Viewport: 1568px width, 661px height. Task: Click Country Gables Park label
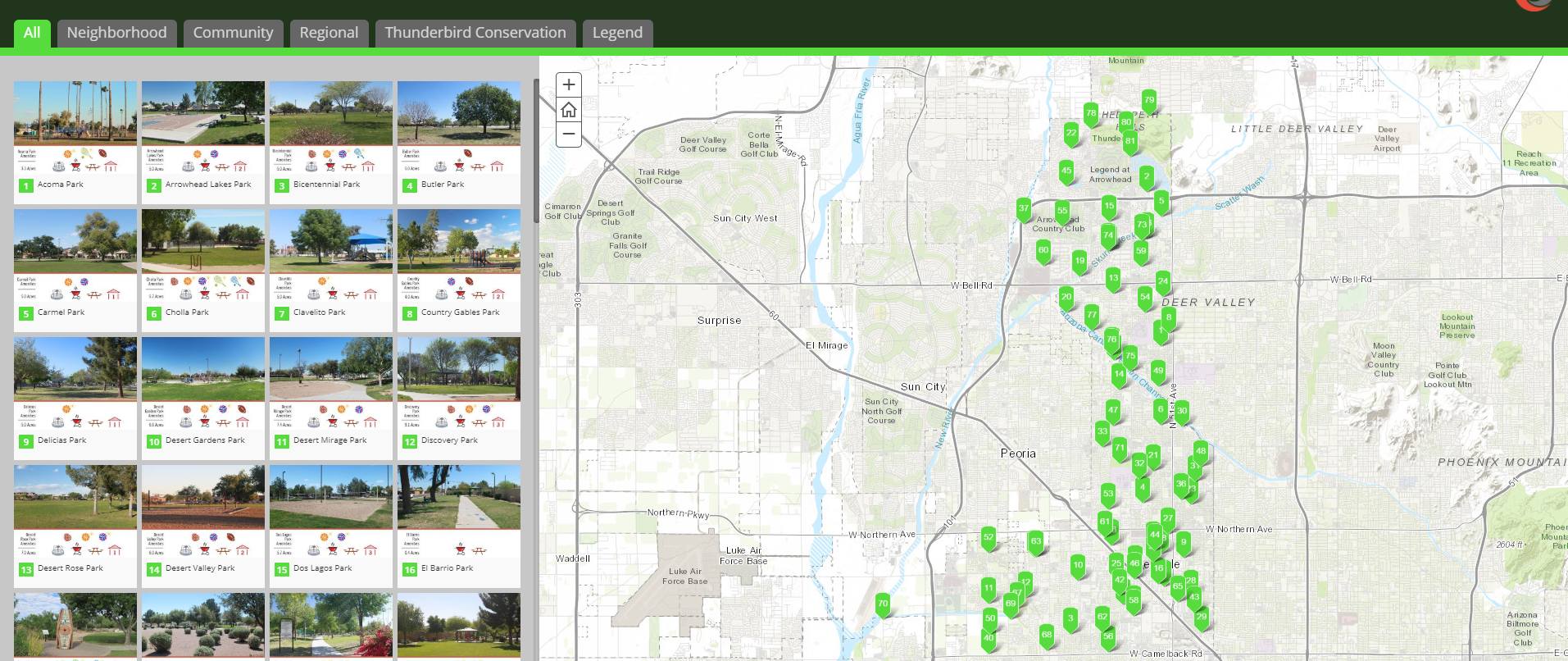[460, 312]
